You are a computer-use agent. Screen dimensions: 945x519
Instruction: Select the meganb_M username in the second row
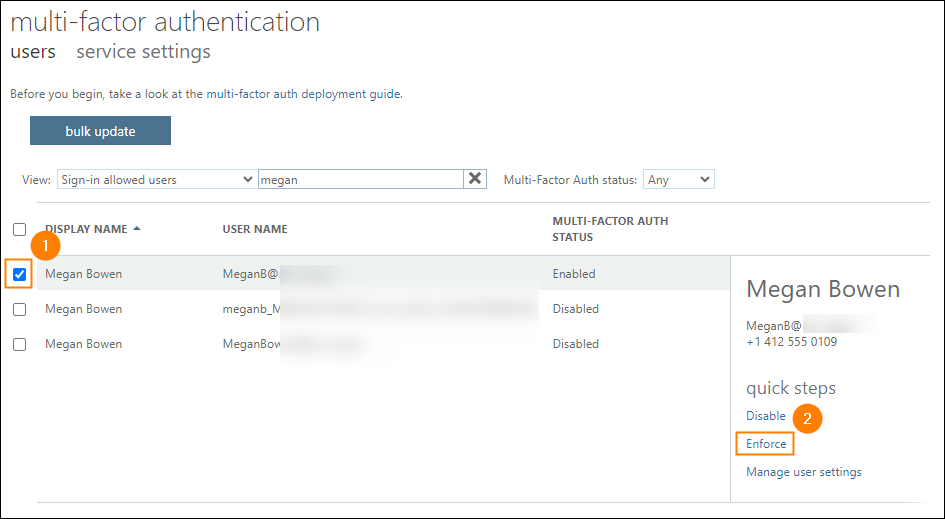point(250,309)
